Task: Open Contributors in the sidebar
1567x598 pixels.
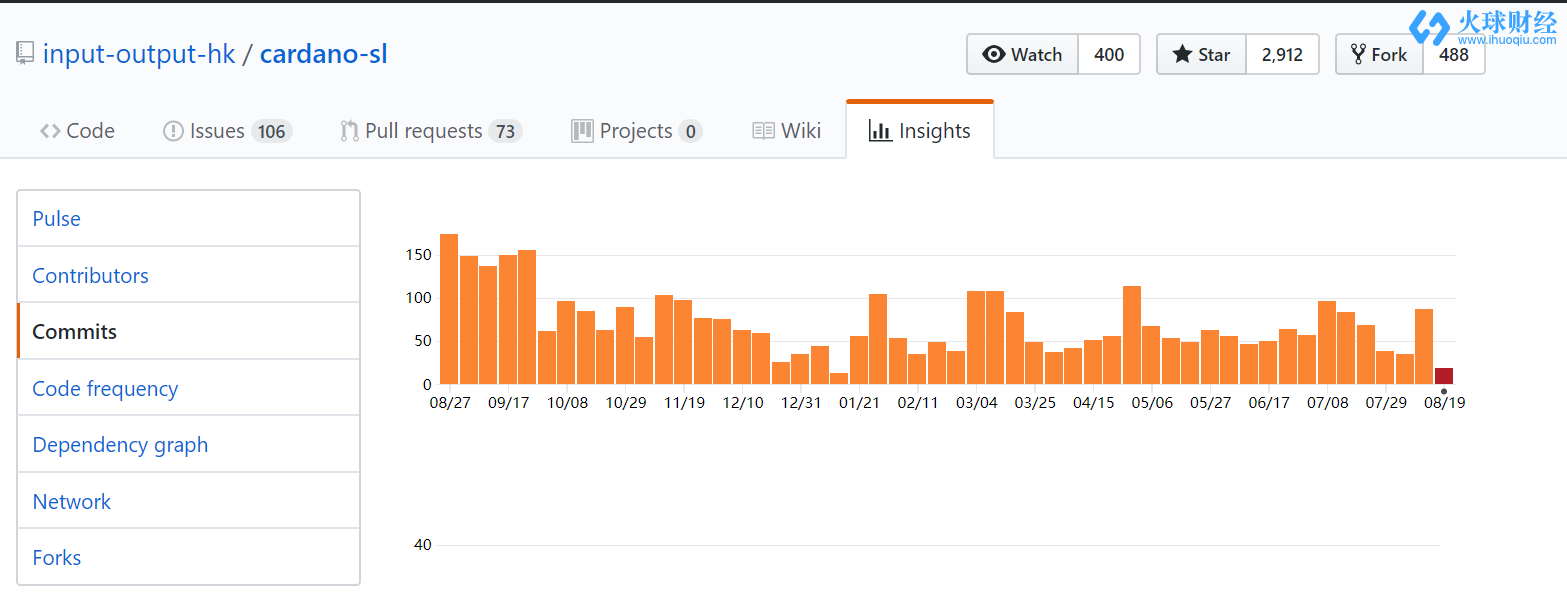Action: point(188,275)
